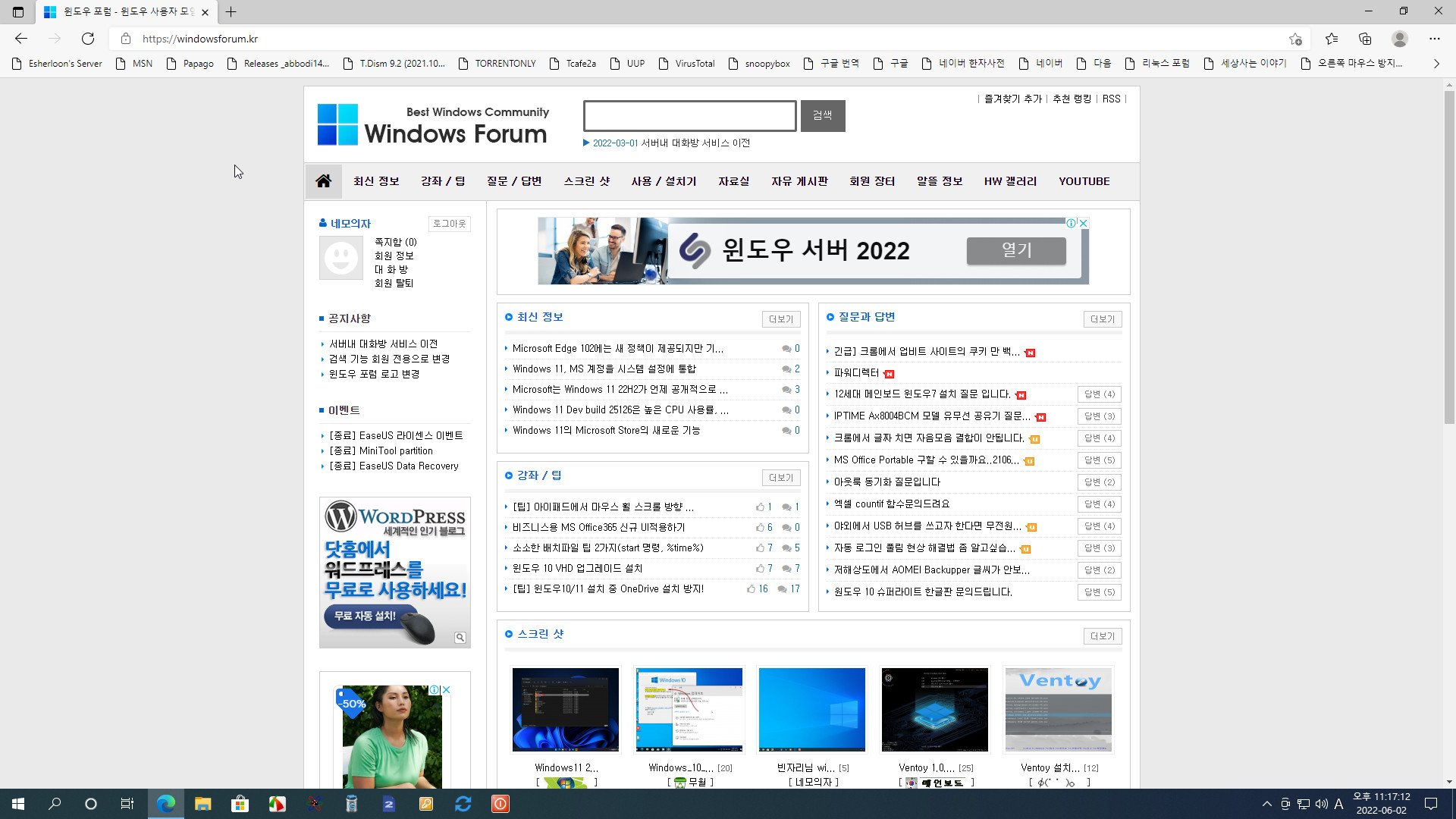Click 더보기 in 스크린 샷 section

click(1103, 636)
